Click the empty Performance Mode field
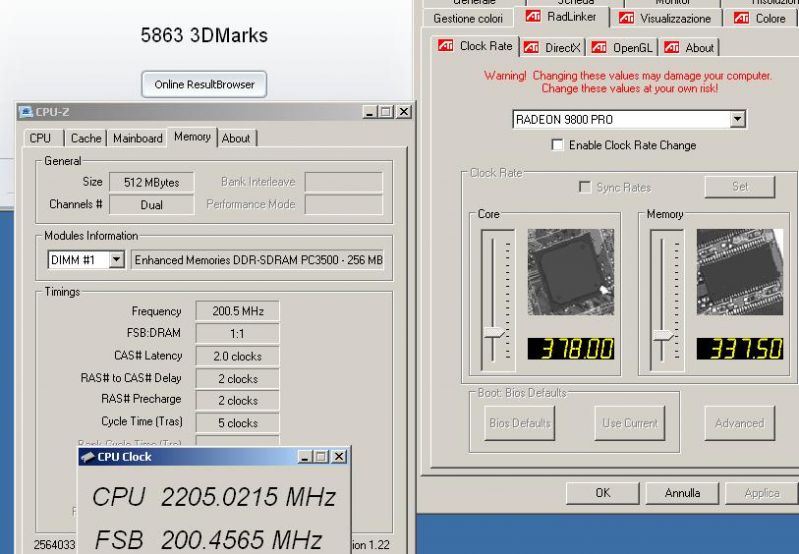 343,204
